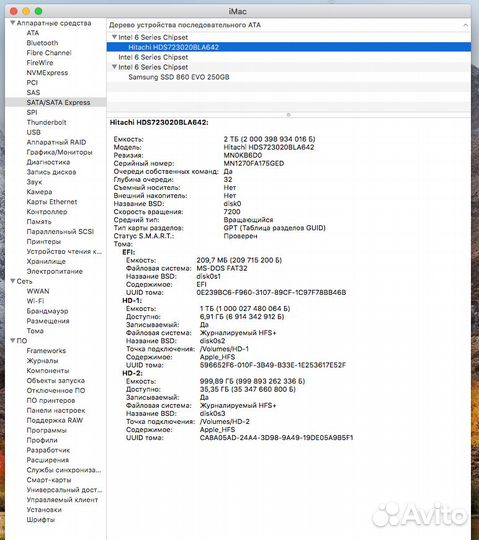This screenshot has width=479, height=540.
Task: Select Журналы entry
Action: point(42,361)
